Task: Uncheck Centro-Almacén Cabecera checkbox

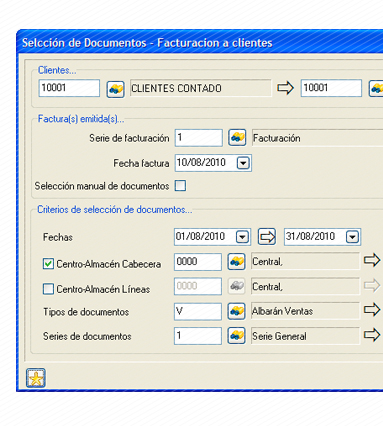Action: pyautogui.click(x=48, y=264)
